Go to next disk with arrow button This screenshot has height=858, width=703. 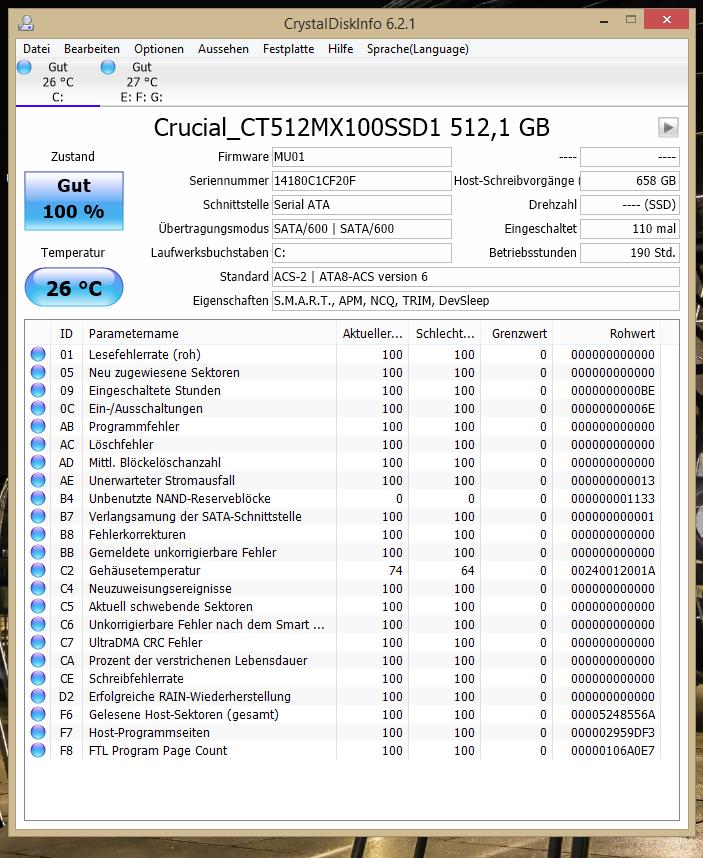(668, 127)
